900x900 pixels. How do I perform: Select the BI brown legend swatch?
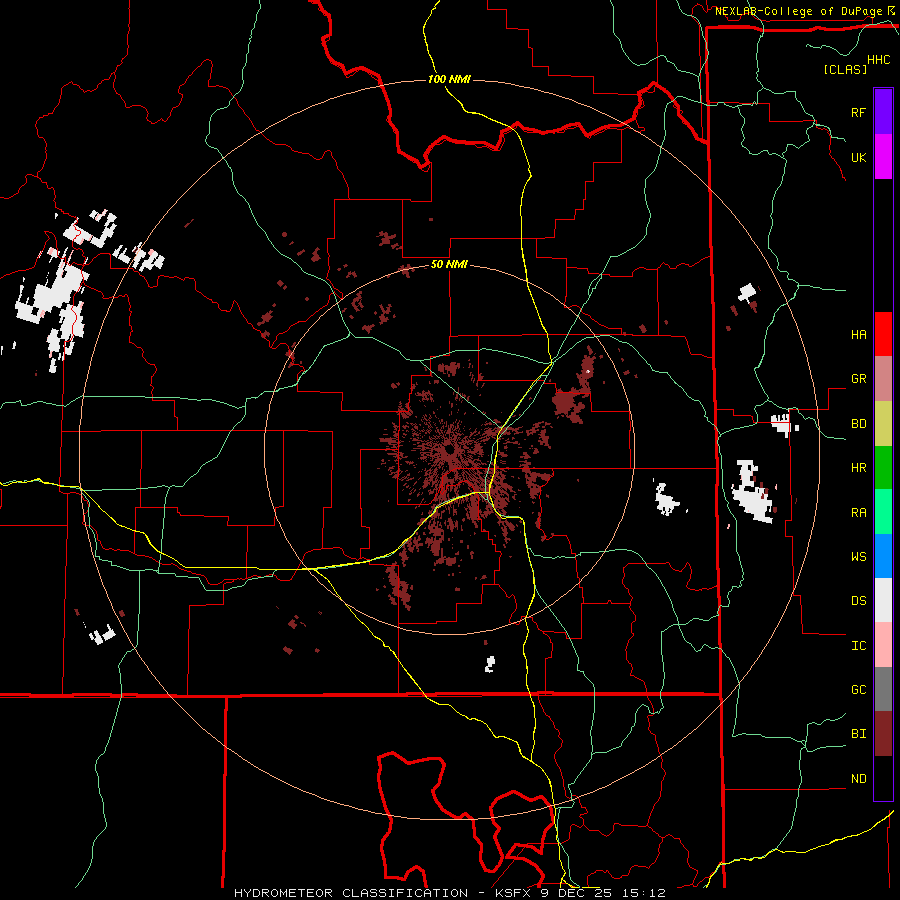tap(883, 734)
